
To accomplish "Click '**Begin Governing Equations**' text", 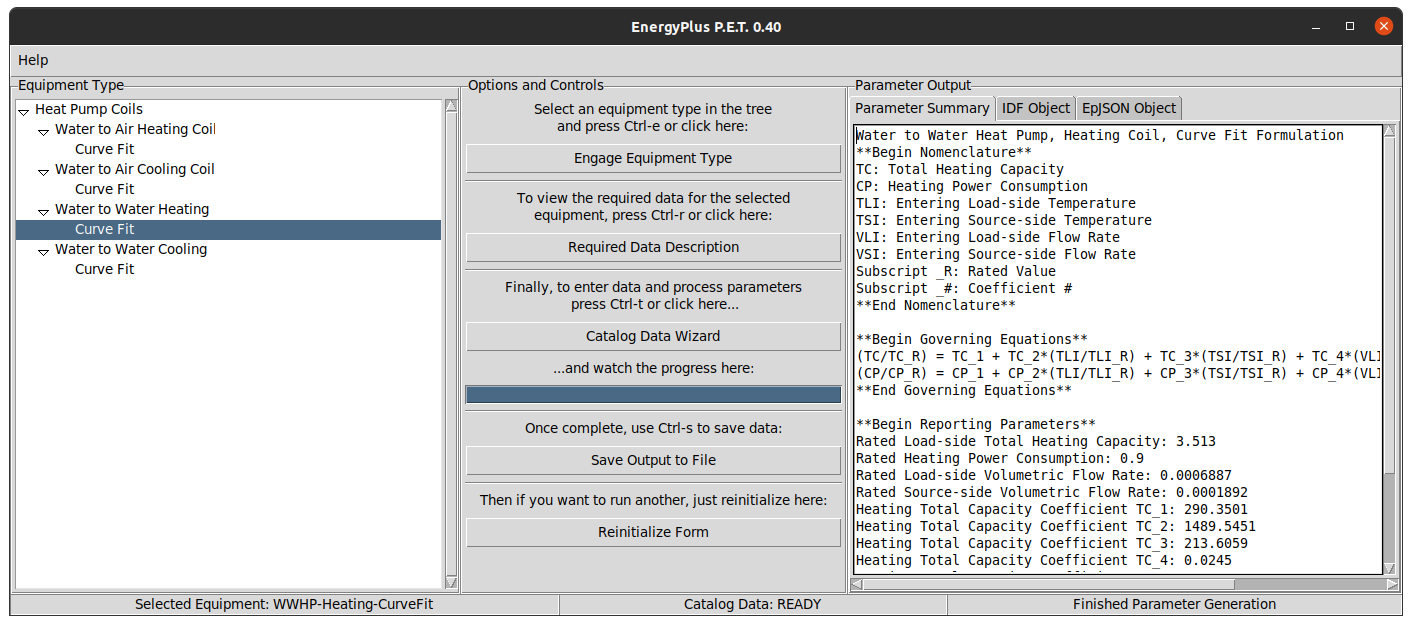I will pyautogui.click(x=972, y=339).
